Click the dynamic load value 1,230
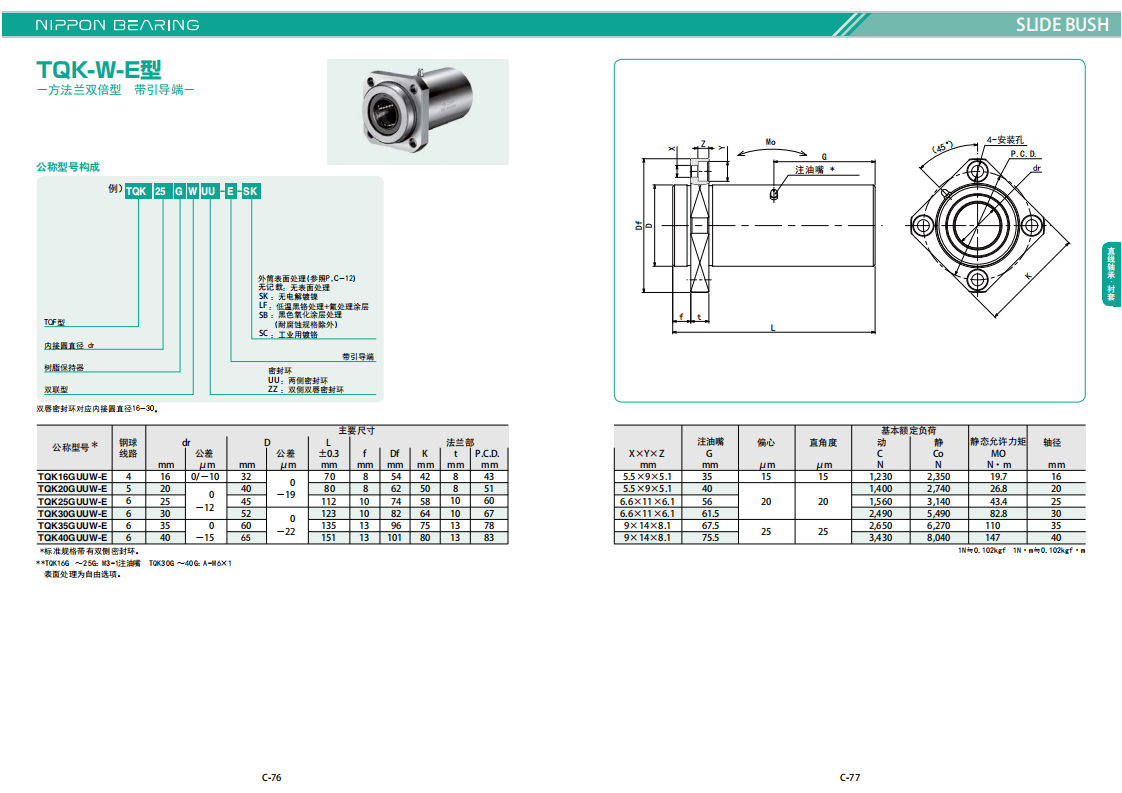Image resolution: width=1122 pixels, height=793 pixels. pos(880,477)
